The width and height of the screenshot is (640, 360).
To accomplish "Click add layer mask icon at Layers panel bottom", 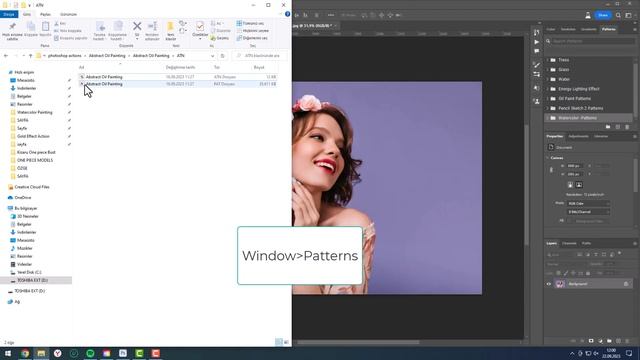I will coord(591,341).
